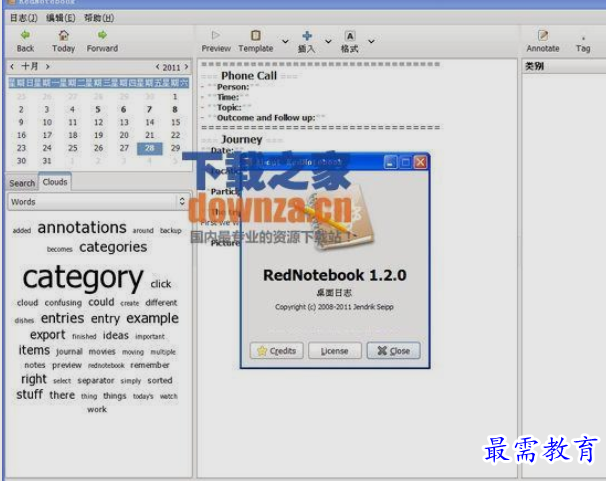This screenshot has width=606, height=481.
Task: Go forward with the Forward arrow icon
Action: coord(102,35)
